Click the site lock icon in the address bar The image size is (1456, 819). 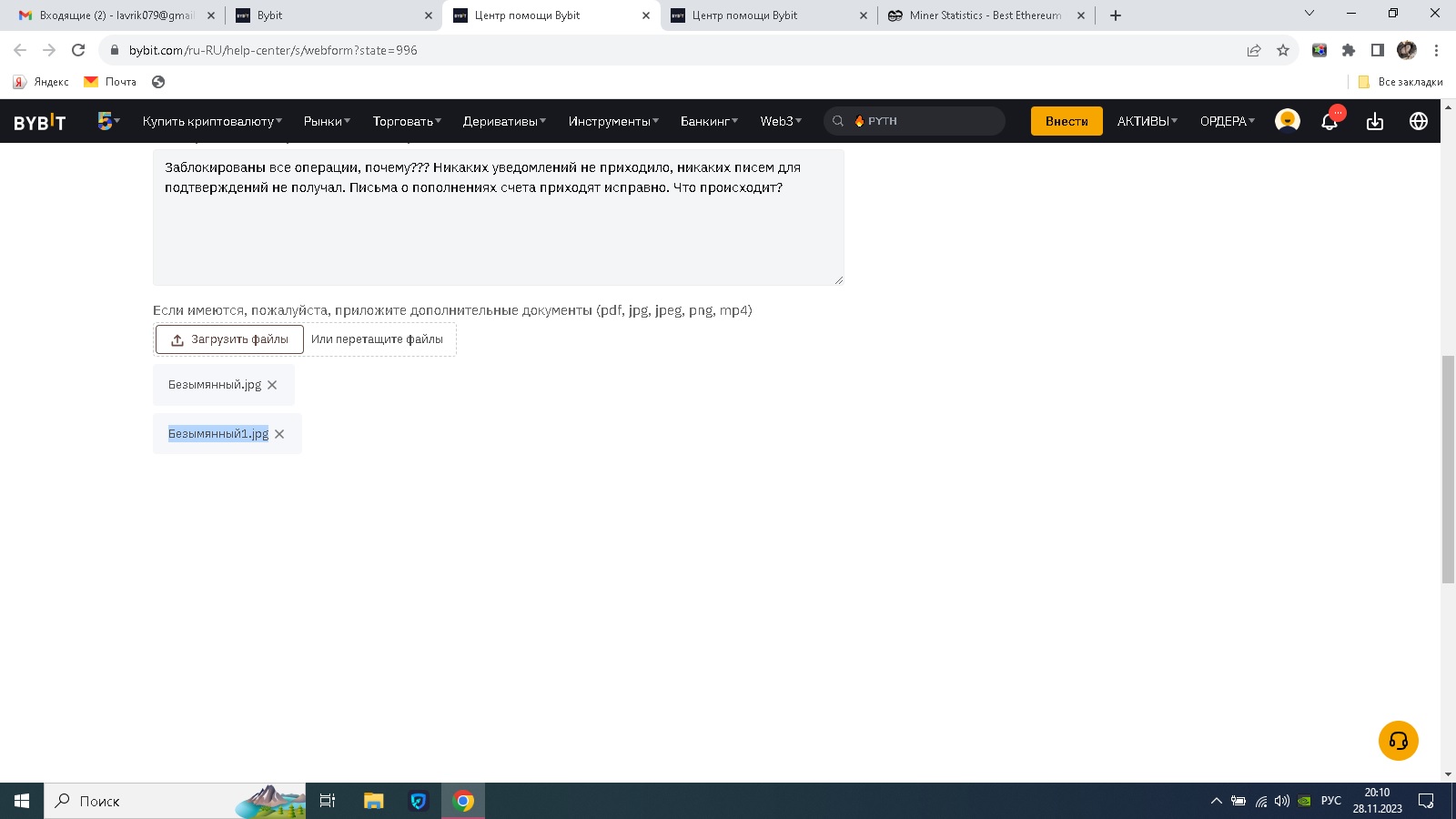115,50
